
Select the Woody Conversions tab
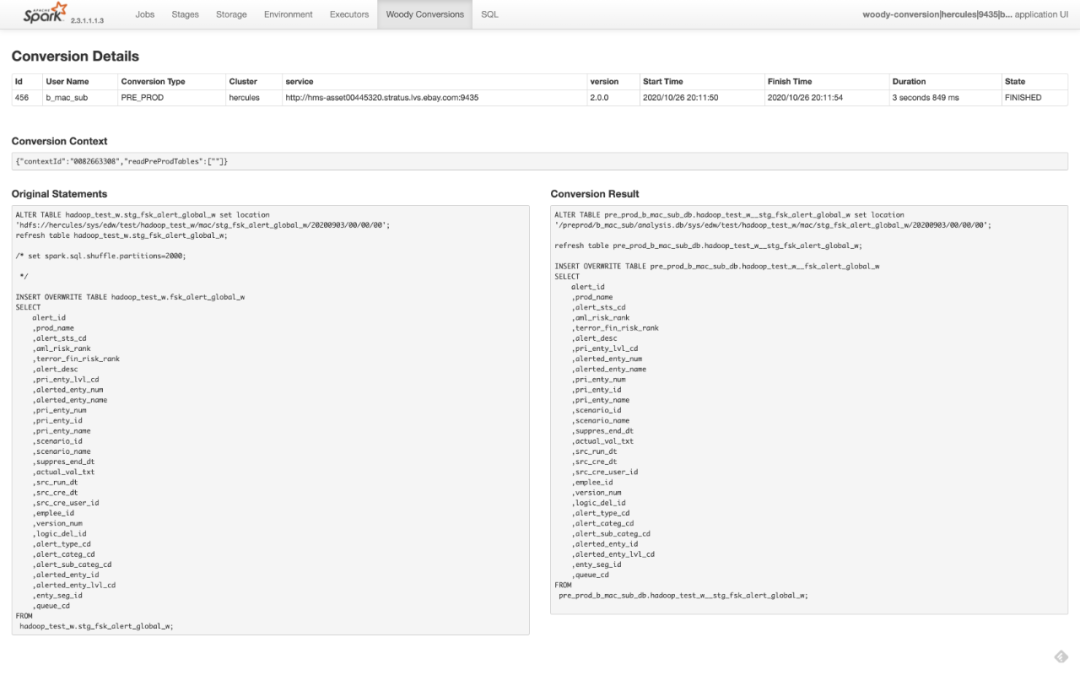click(x=425, y=15)
